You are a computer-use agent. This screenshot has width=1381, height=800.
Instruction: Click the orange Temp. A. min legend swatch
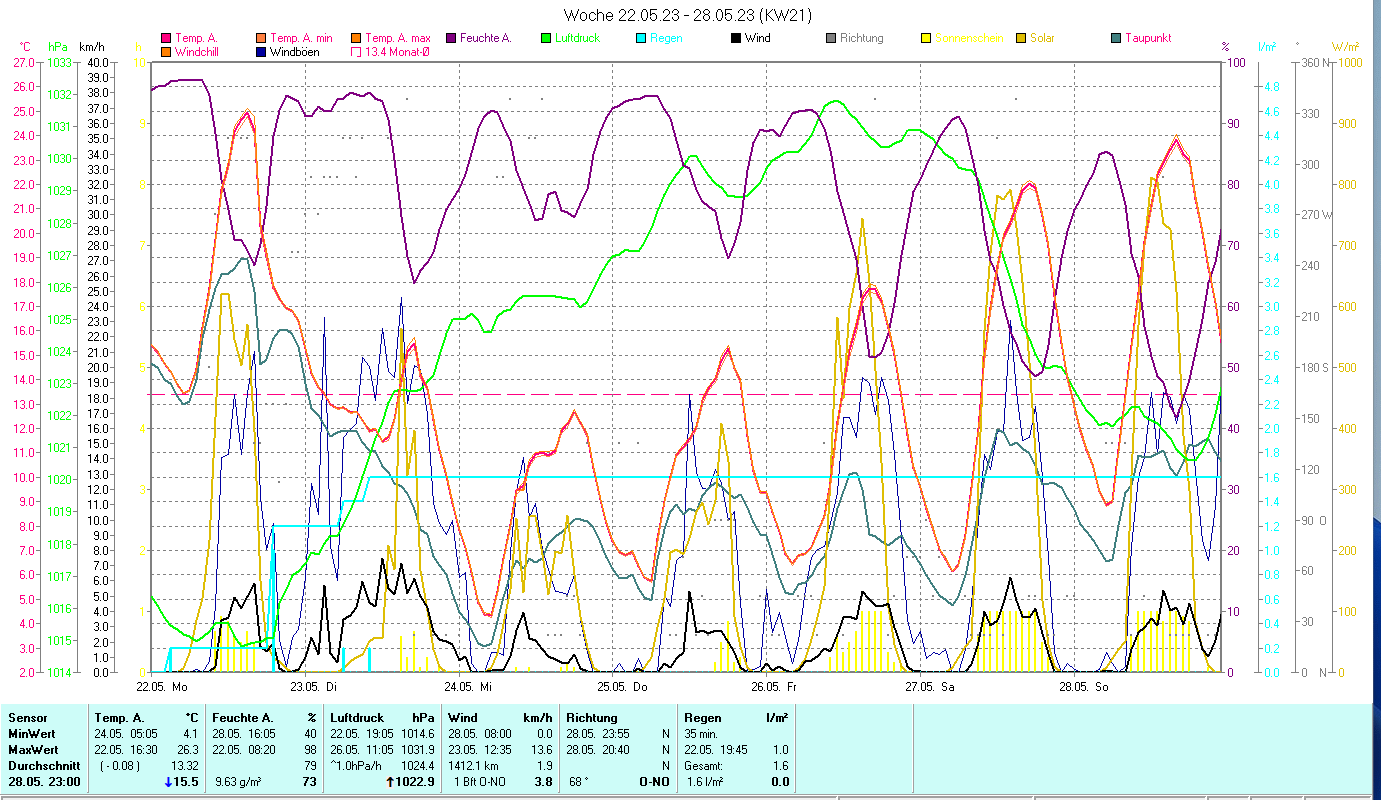tap(261, 38)
